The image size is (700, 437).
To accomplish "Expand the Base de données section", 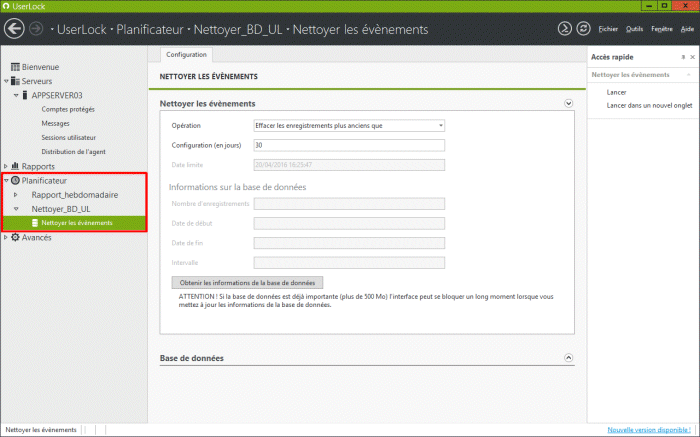I will (x=568, y=358).
